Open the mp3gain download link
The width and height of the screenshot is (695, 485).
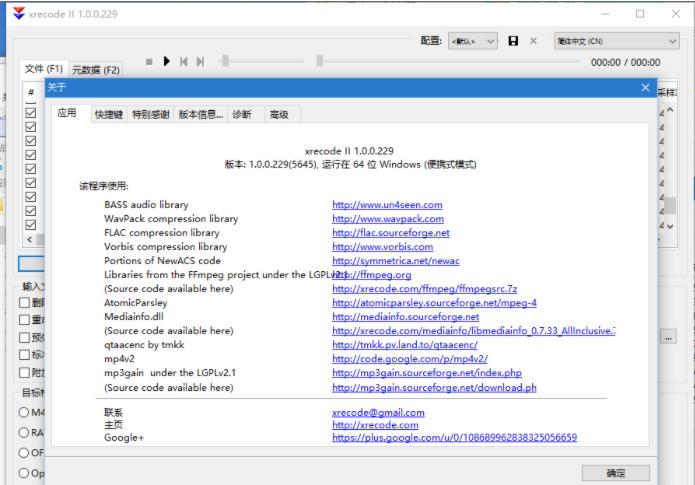434,387
